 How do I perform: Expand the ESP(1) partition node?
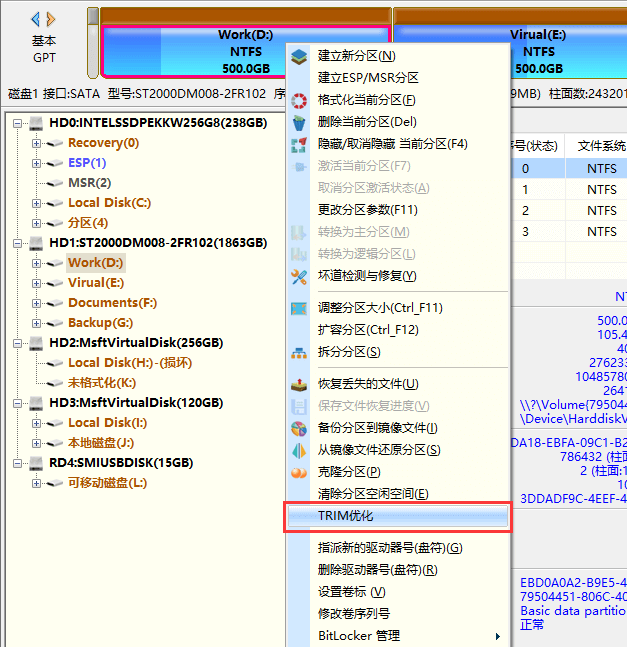click(36, 163)
